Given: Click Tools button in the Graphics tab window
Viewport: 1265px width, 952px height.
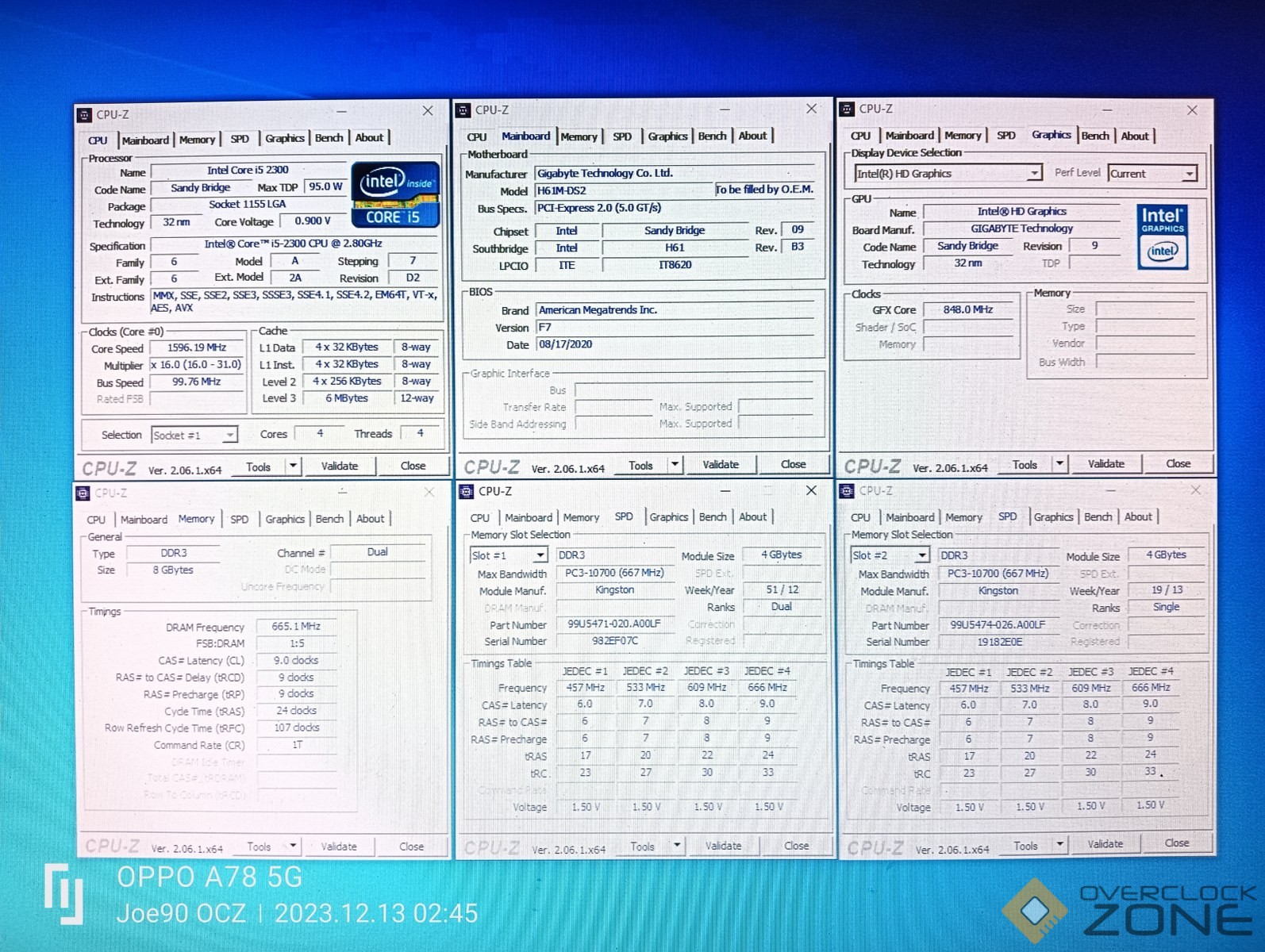Looking at the screenshot, I should pos(1025,465).
